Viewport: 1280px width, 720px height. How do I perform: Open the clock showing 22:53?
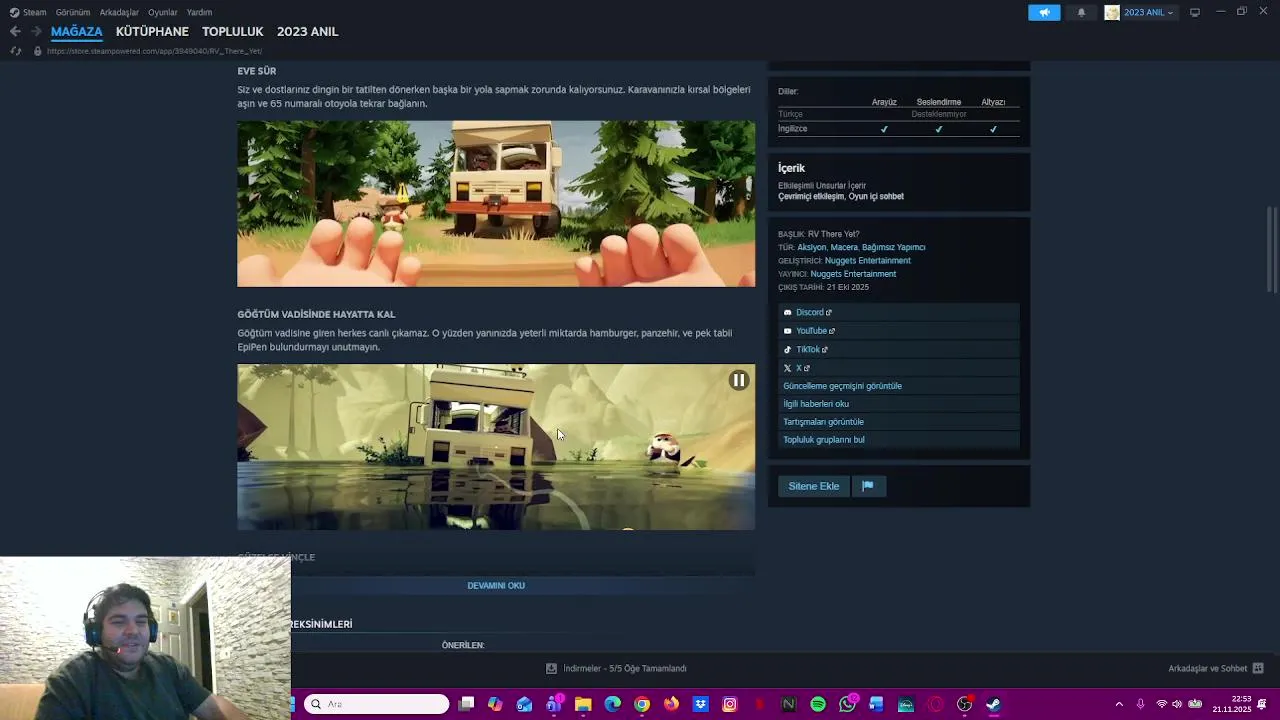point(1231,704)
